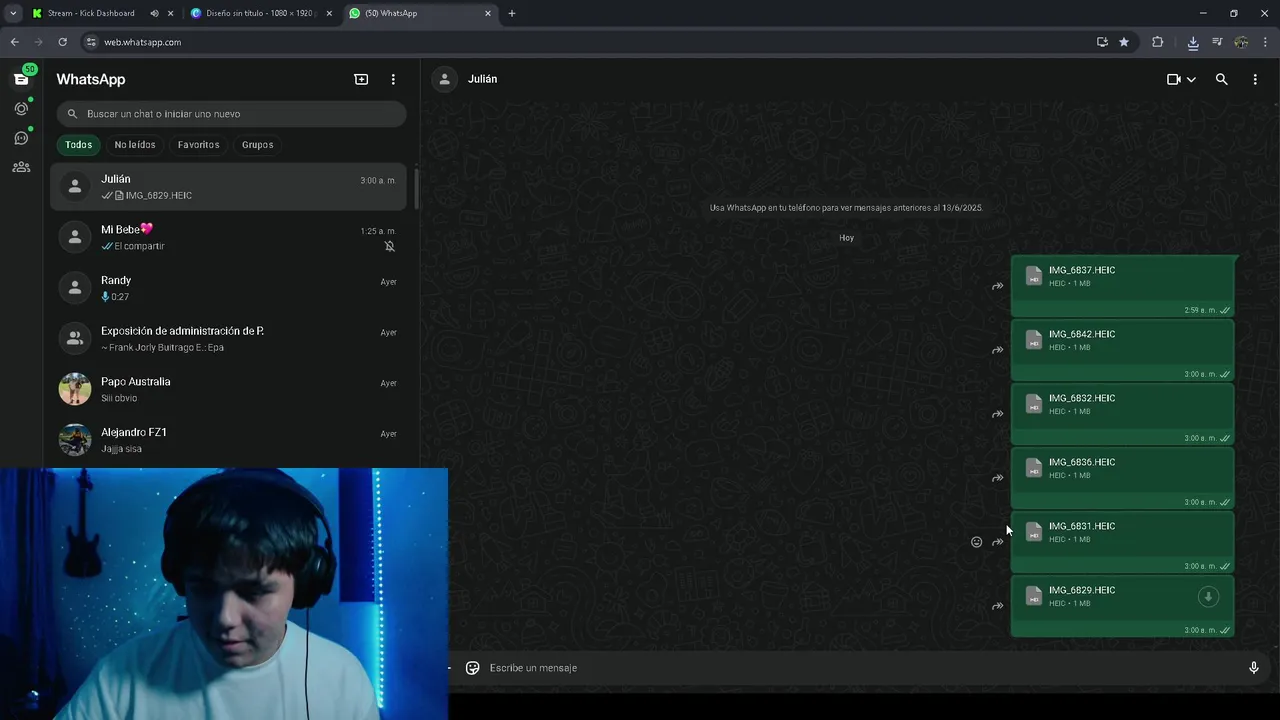Open the Chats sidebar icon with unread badge
This screenshot has width=1280, height=720.
(x=21, y=79)
